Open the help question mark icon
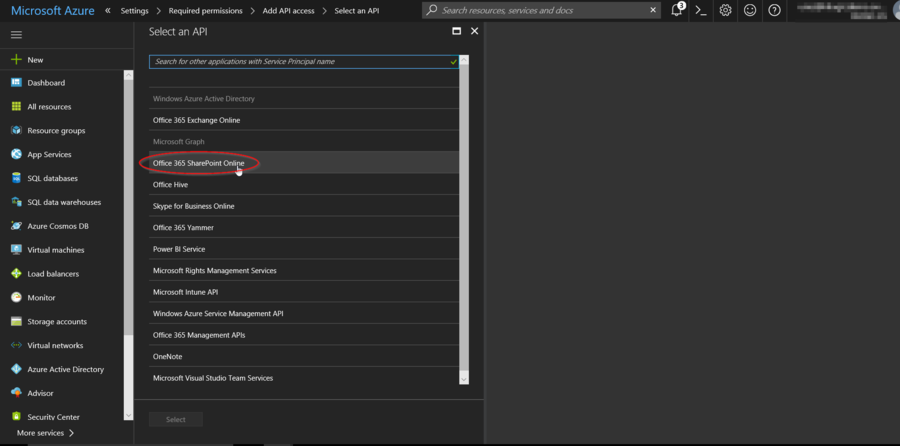 point(774,10)
